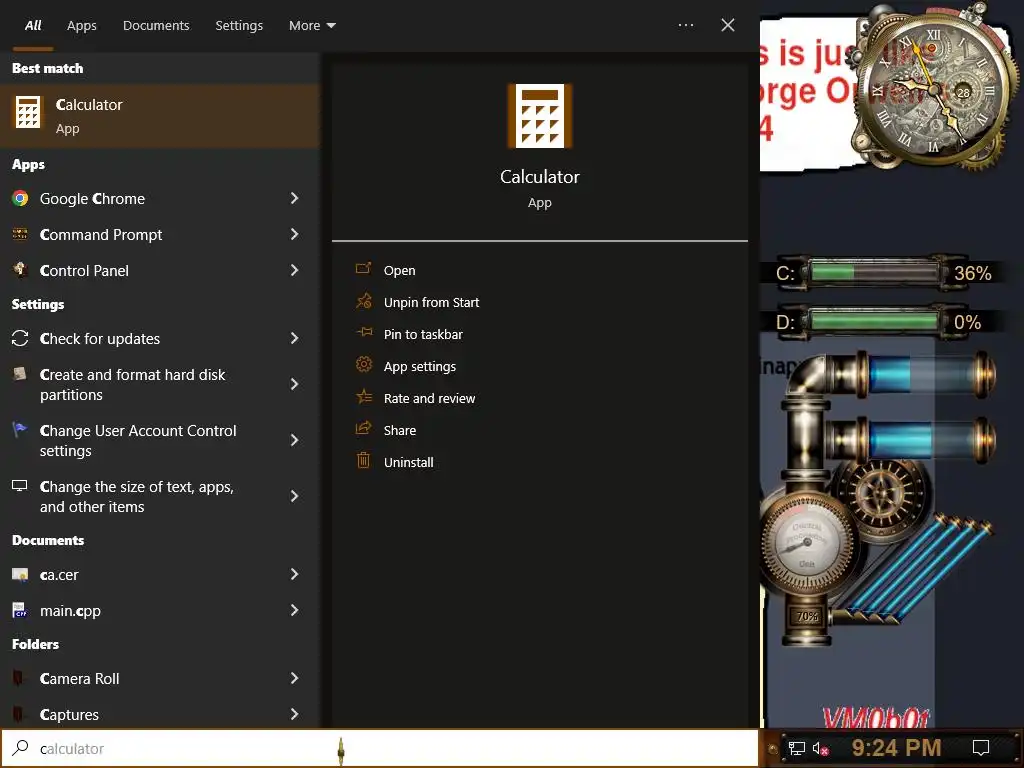The width and height of the screenshot is (1024, 768).
Task: Click the round pressure gauge desktop gadget
Action: 807,543
